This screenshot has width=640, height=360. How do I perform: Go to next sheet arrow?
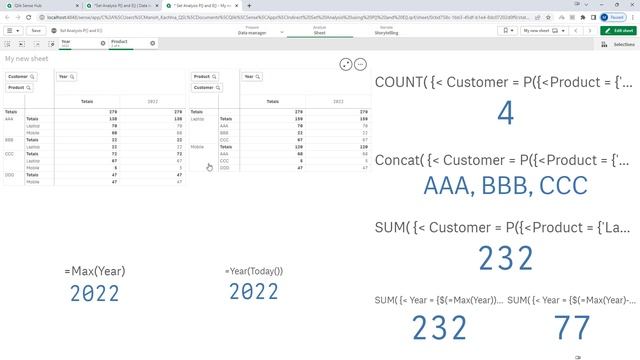click(589, 31)
